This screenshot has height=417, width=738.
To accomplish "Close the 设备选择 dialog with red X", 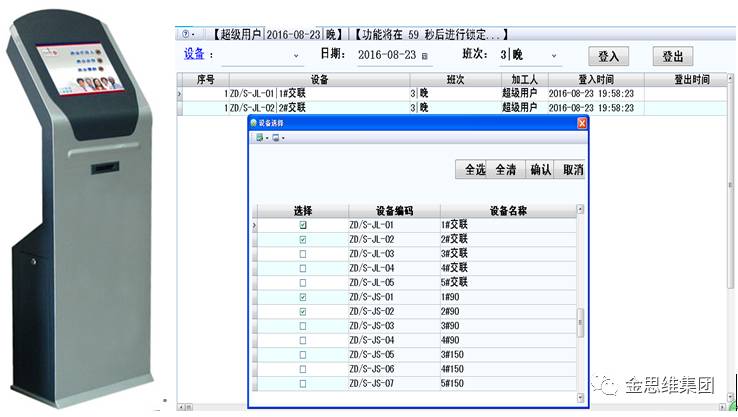I will [x=581, y=122].
